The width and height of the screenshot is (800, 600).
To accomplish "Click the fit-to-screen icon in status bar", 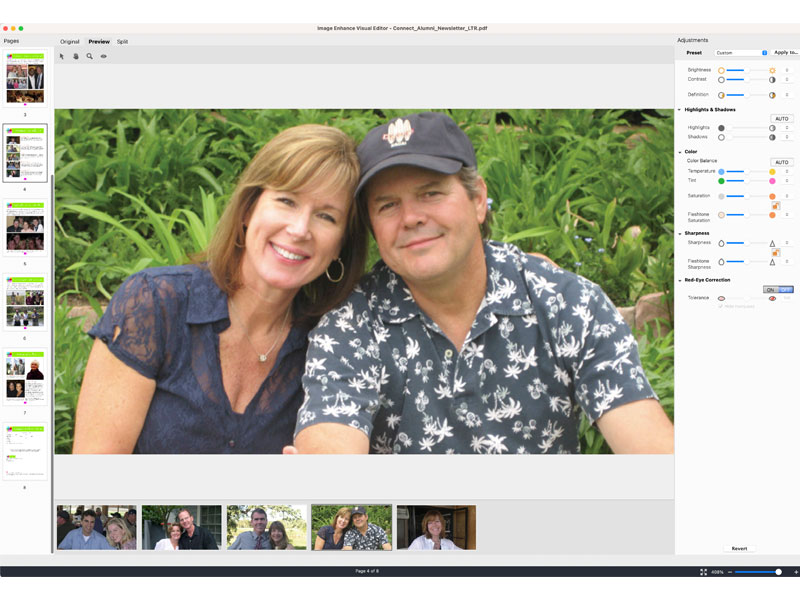I will [703, 572].
